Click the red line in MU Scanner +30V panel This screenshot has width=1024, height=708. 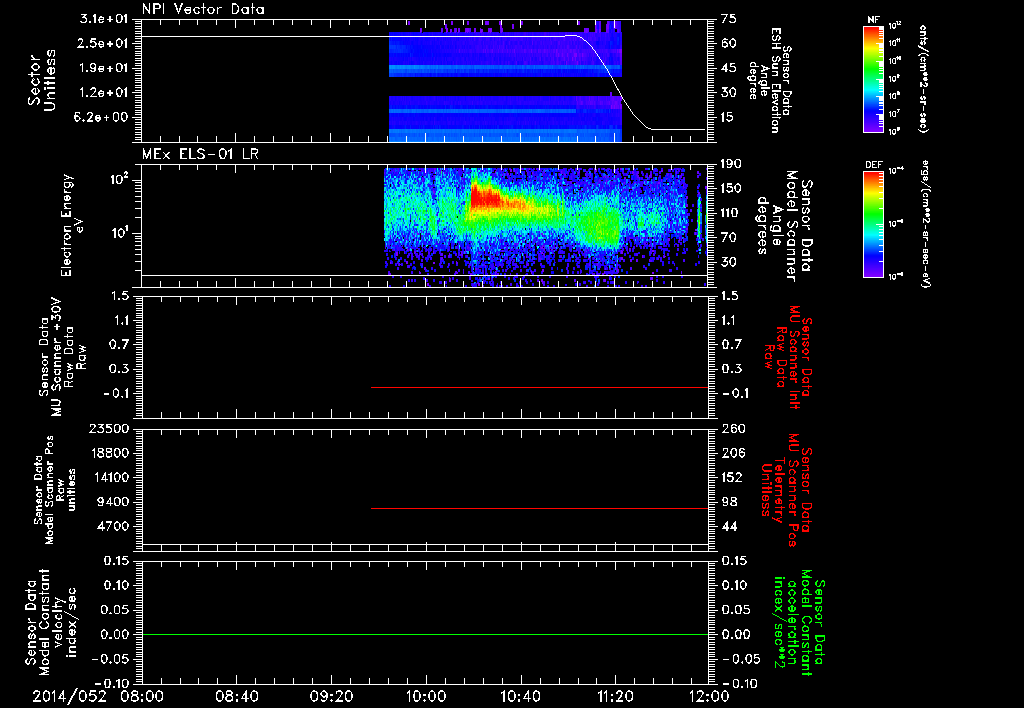click(x=539, y=387)
